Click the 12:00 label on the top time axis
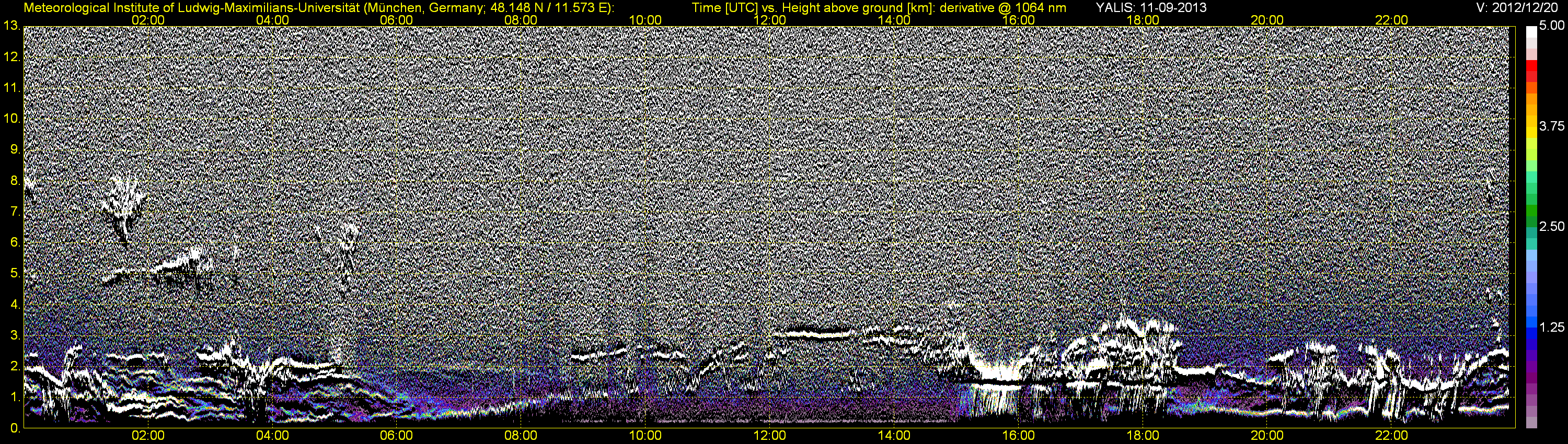 pyautogui.click(x=769, y=20)
